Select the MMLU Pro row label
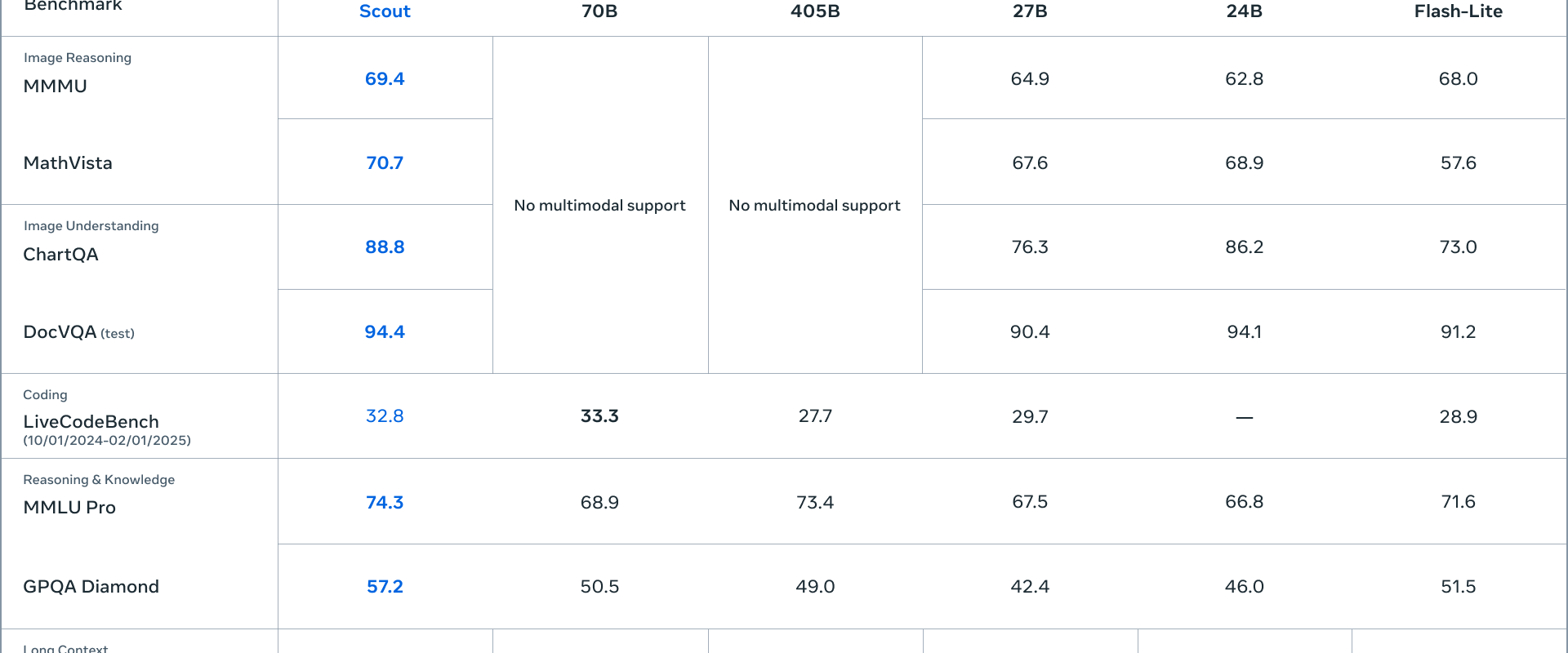The height and width of the screenshot is (653, 1568). coord(69,507)
